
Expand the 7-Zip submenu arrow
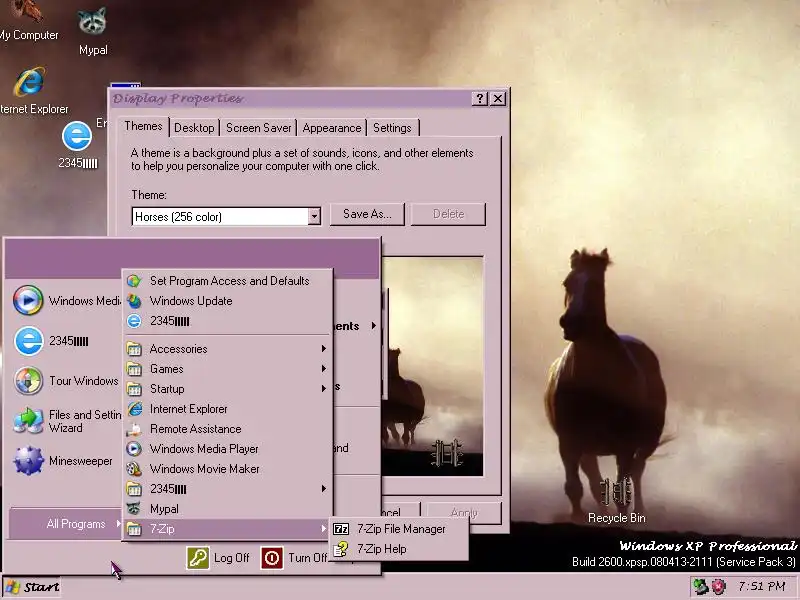(323, 529)
